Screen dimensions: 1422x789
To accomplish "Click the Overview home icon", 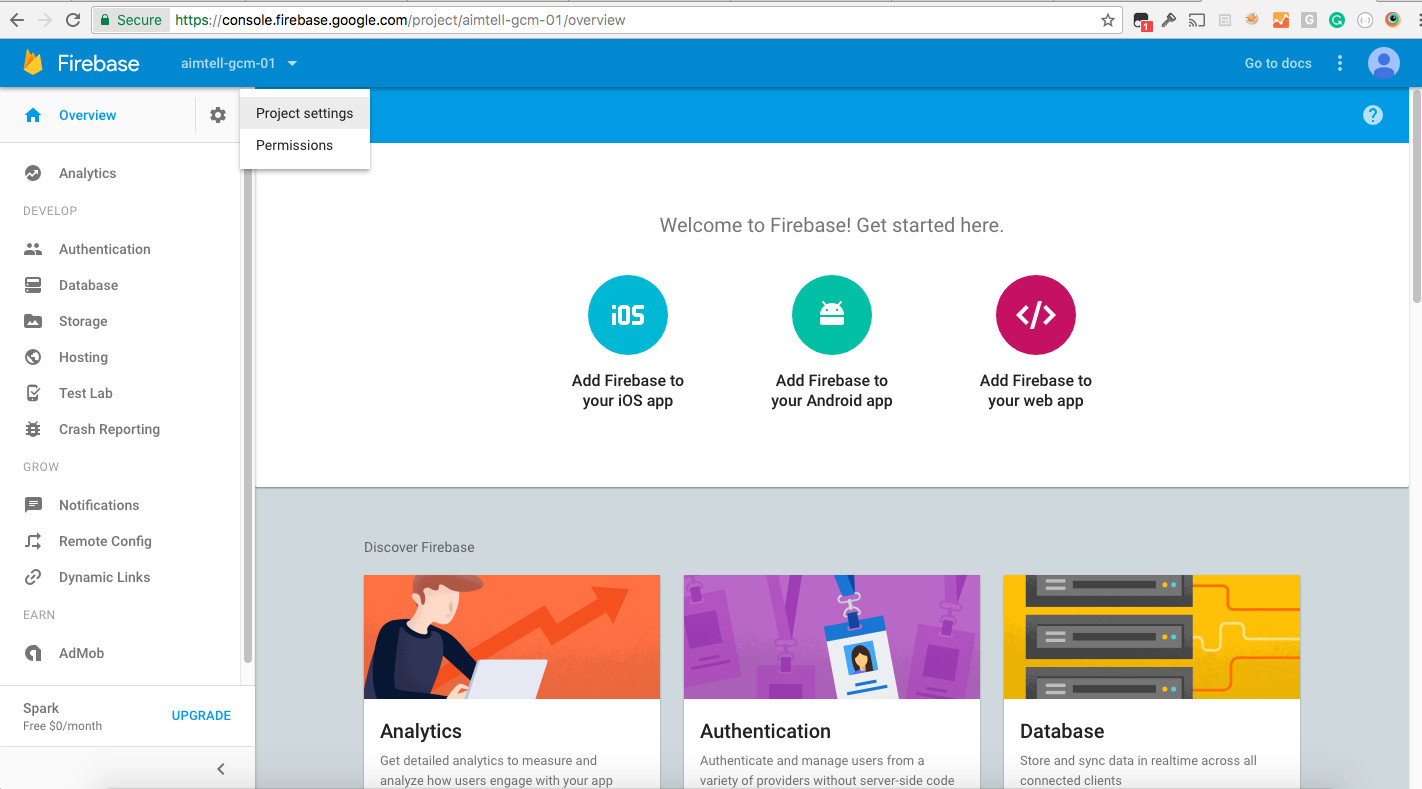I will click(33, 115).
